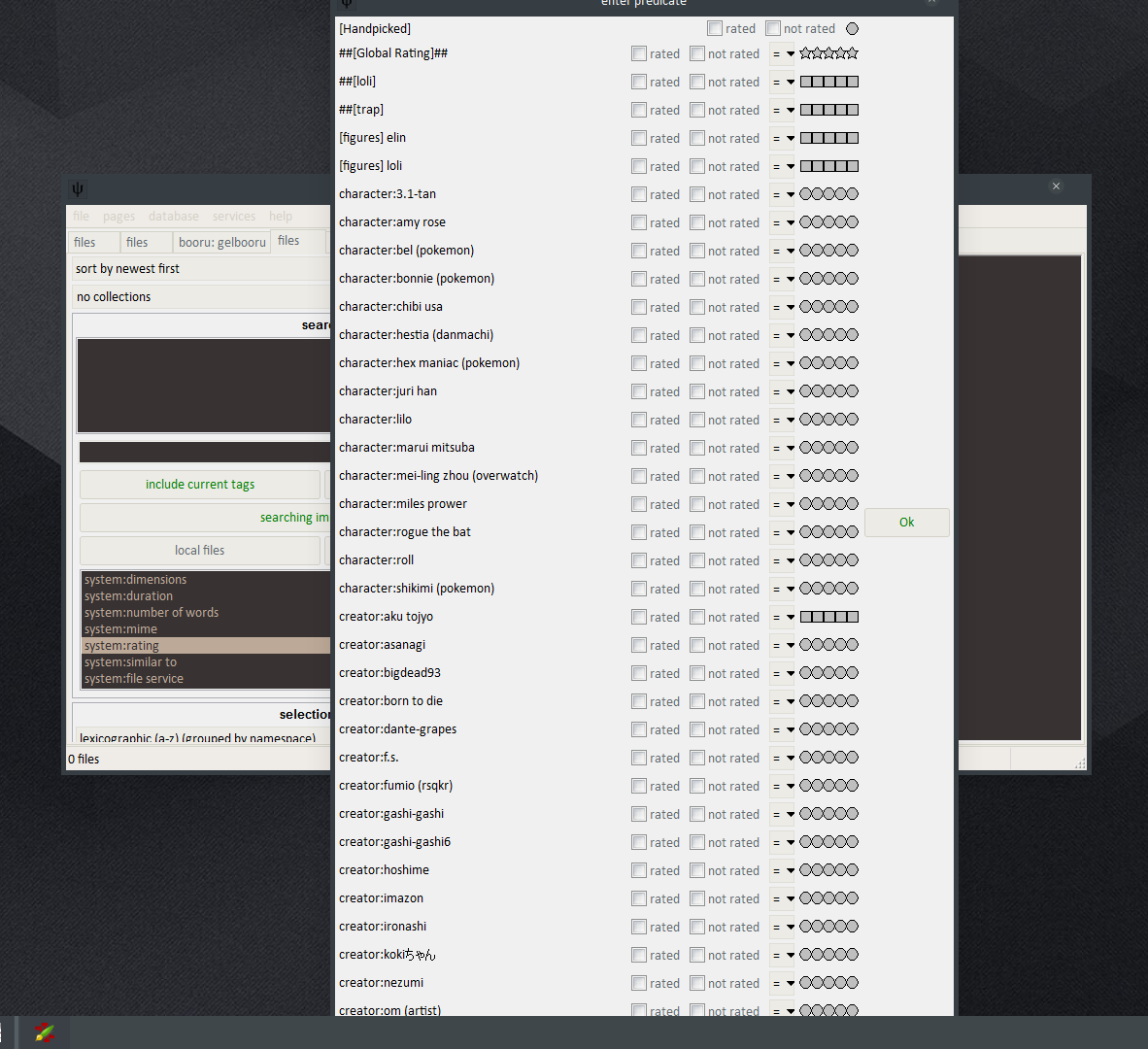1148x1049 pixels.
Task: Confirm the predicate with Ok button
Action: (x=906, y=522)
